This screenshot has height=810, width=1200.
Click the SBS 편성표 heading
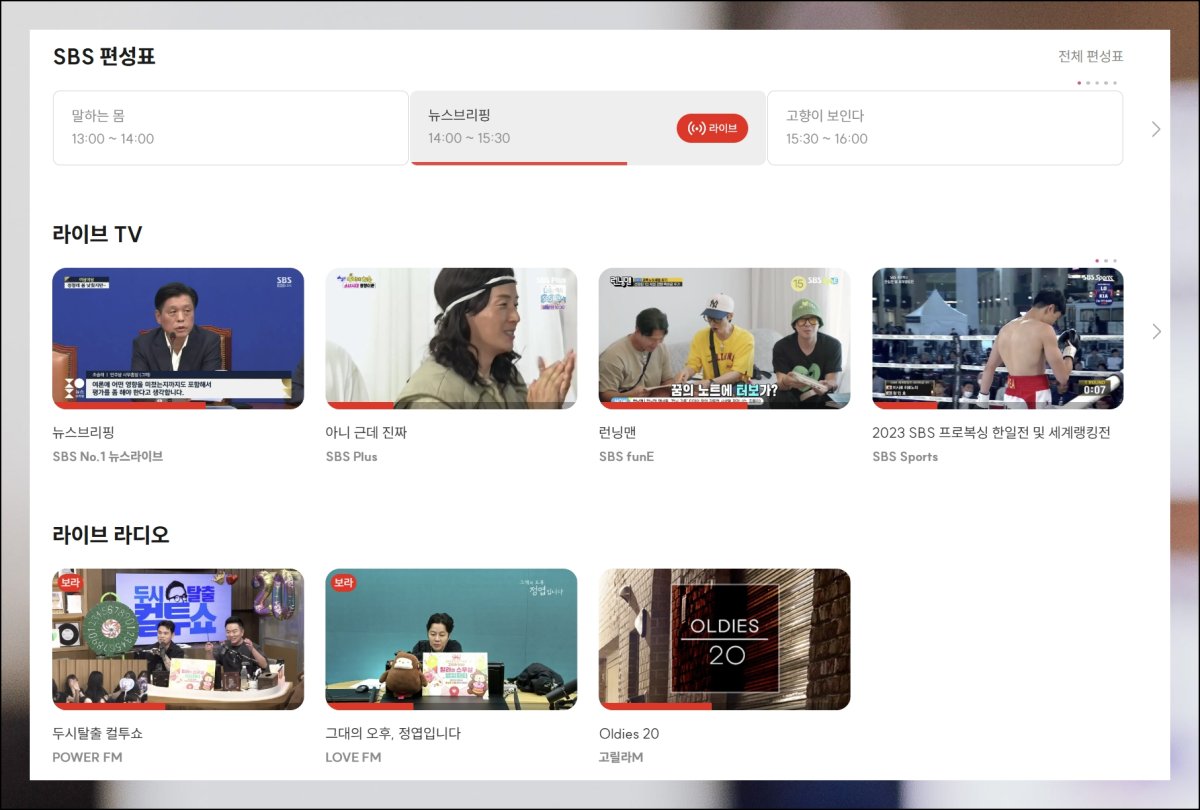click(x=104, y=56)
